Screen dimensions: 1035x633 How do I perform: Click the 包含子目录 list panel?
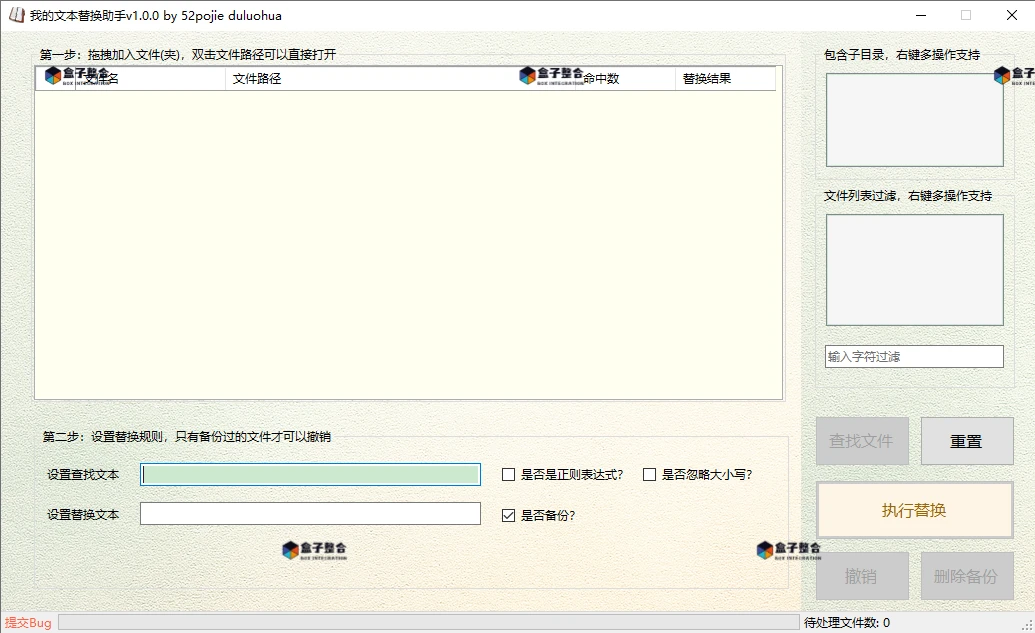pyautogui.click(x=913, y=118)
